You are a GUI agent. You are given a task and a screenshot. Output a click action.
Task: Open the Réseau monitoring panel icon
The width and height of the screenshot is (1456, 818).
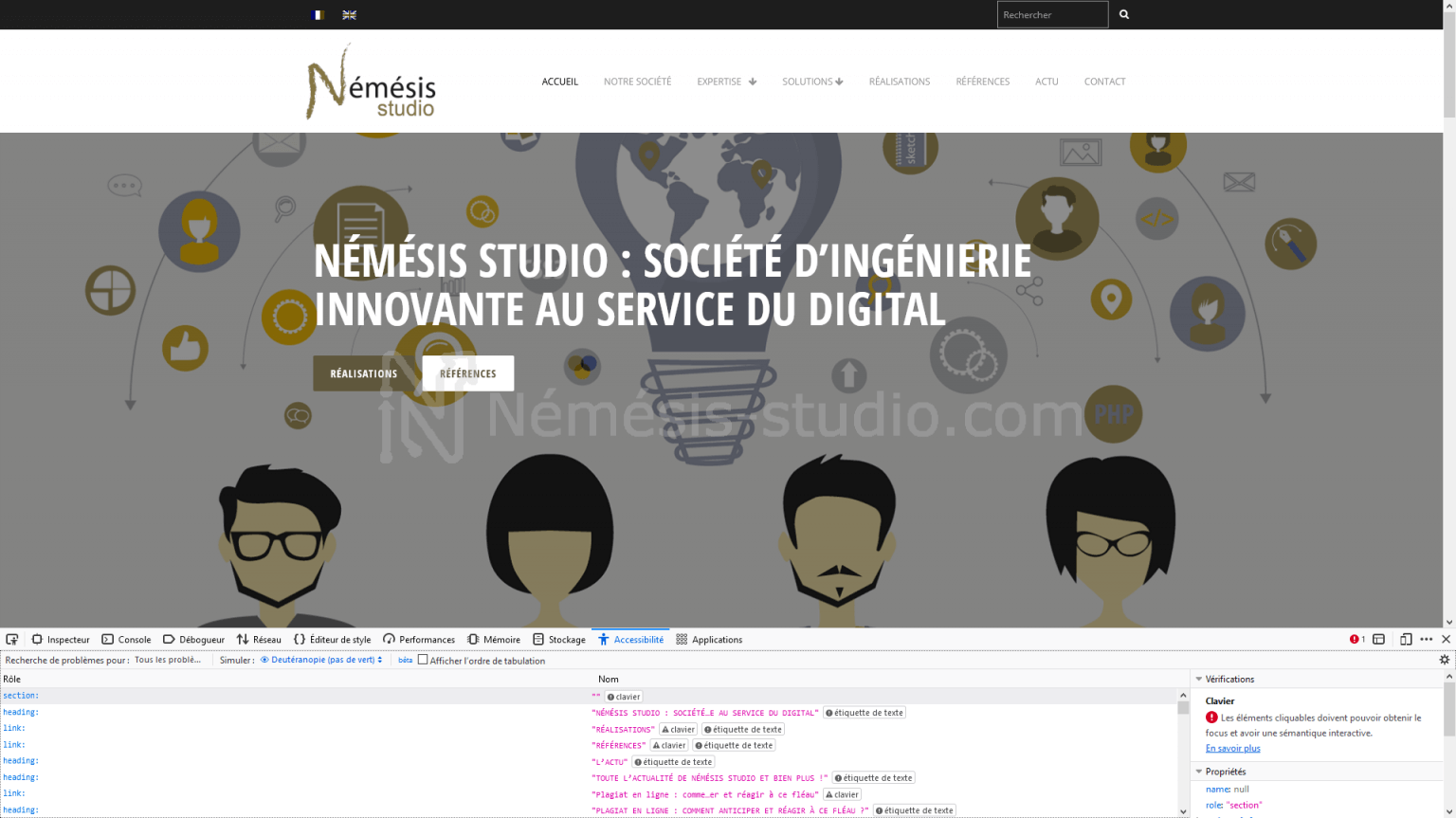[x=241, y=639]
